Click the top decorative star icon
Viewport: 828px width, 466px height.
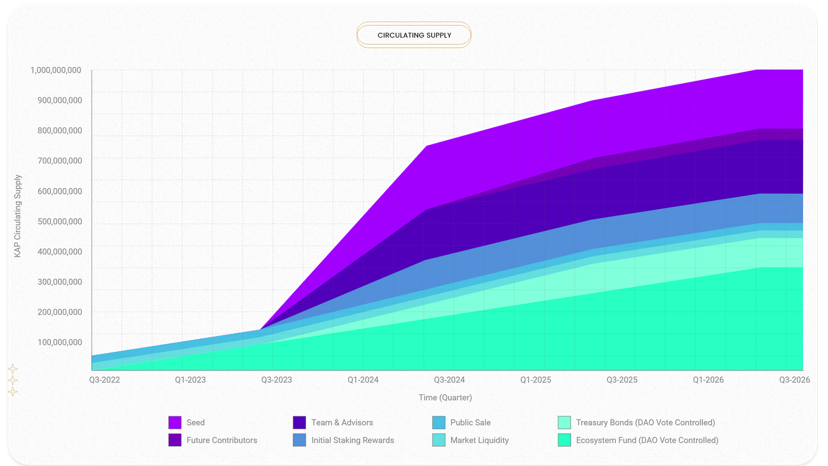13,369
